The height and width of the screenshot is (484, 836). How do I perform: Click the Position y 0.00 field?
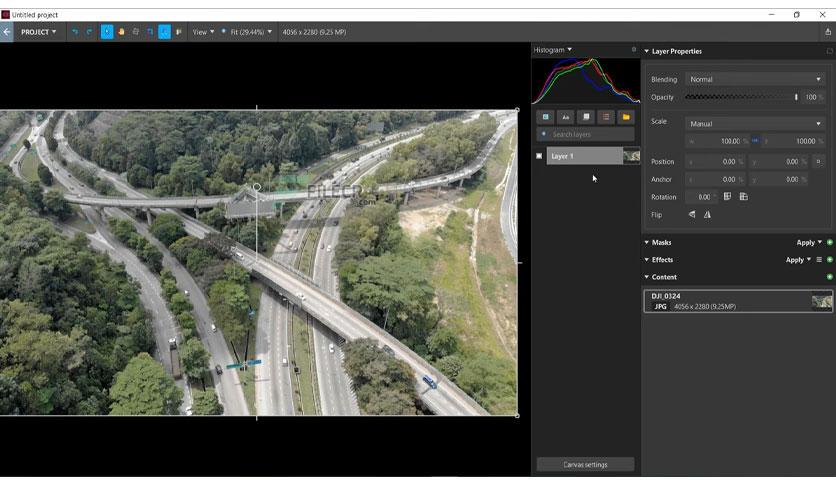(x=778, y=162)
